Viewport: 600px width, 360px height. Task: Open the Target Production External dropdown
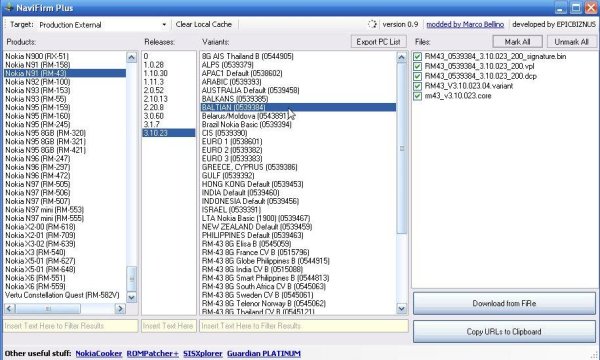pos(164,25)
